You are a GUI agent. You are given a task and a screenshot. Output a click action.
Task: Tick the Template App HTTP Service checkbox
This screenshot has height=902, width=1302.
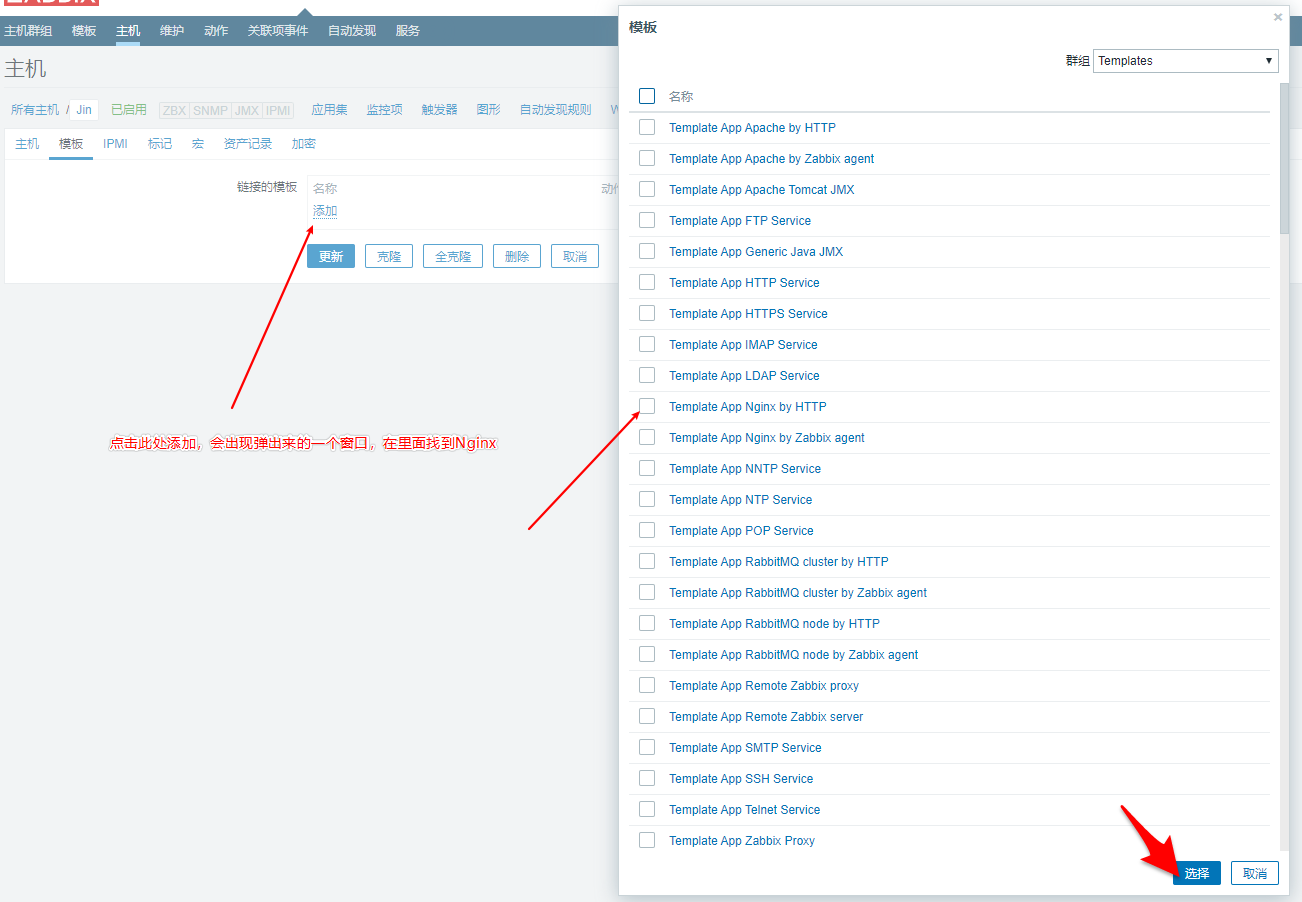pos(647,282)
